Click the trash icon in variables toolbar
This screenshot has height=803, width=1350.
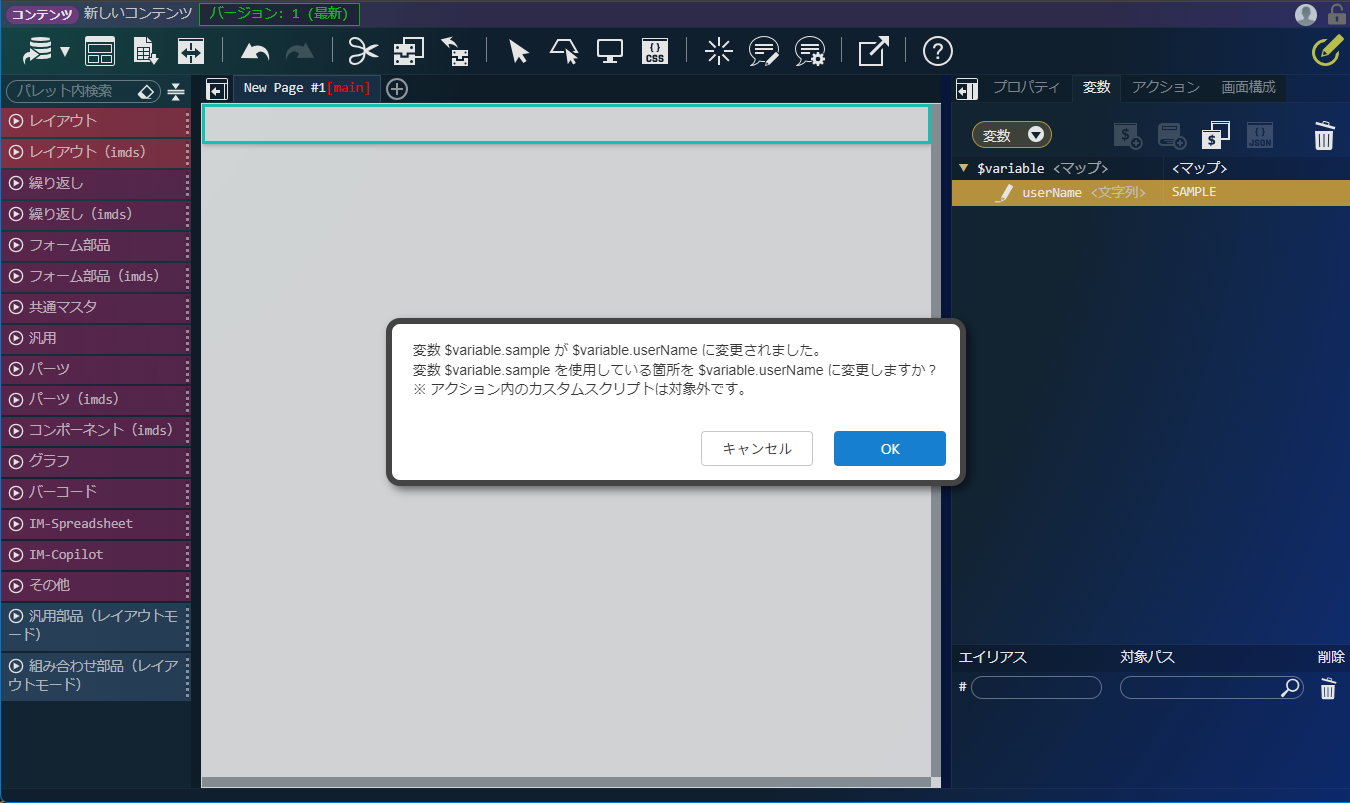tap(1323, 135)
